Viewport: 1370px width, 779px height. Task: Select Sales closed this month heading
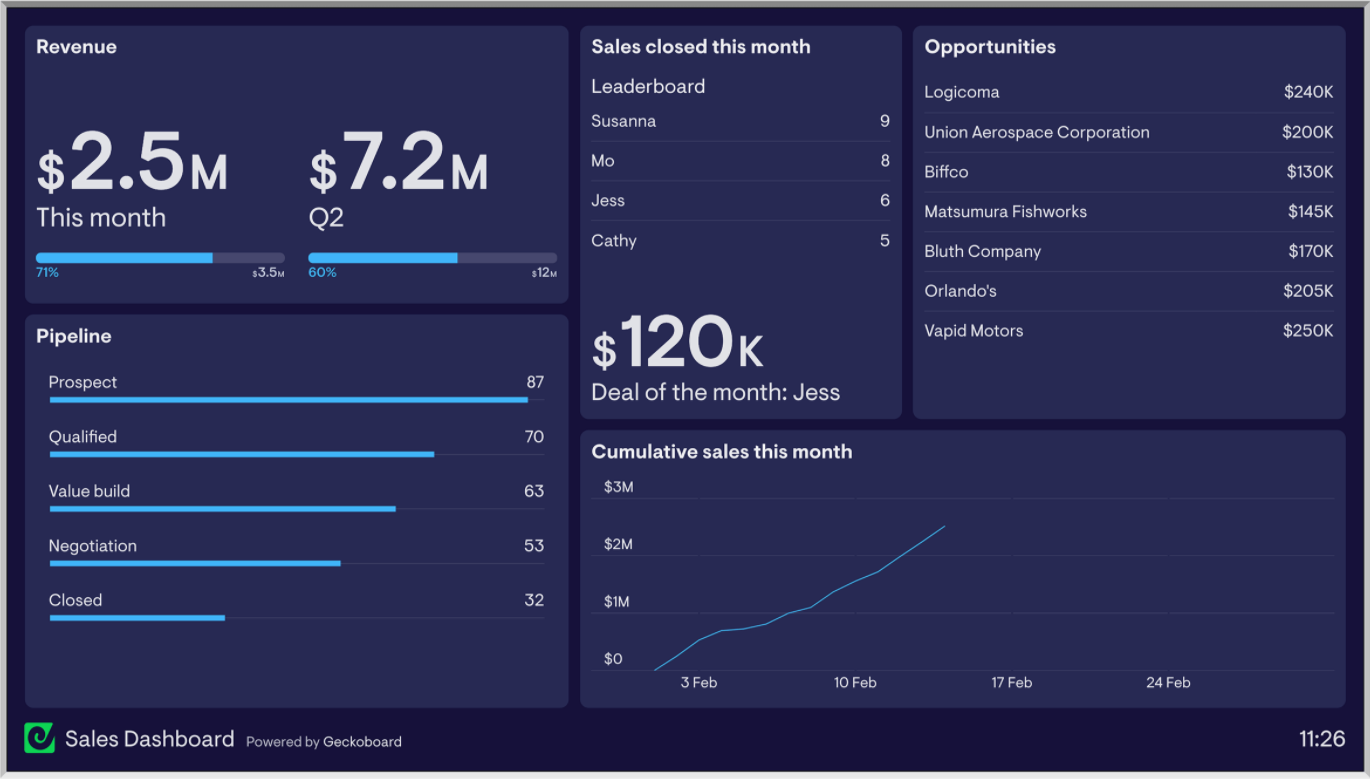tap(701, 47)
